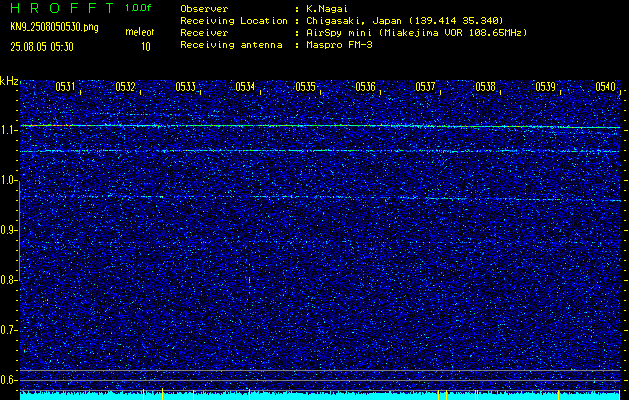
Task: Click the 0.7 frequency axis label
Action: (8, 330)
